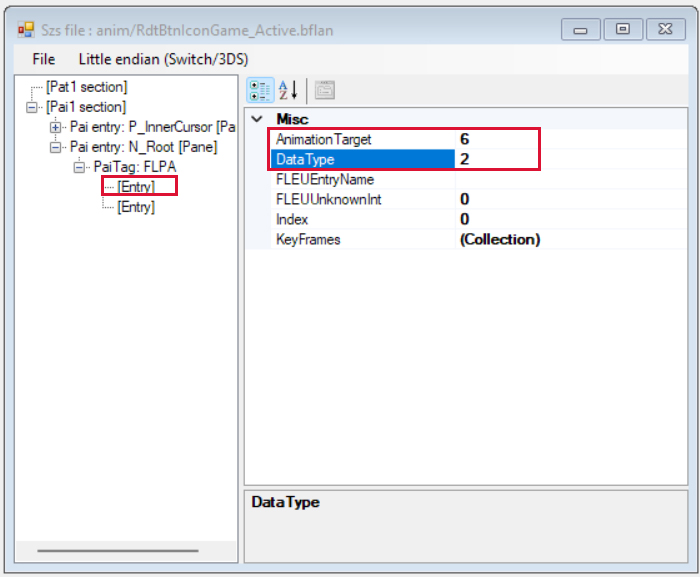Open KeyFrames (Collection) value
The height and width of the screenshot is (577, 700).
[571, 239]
